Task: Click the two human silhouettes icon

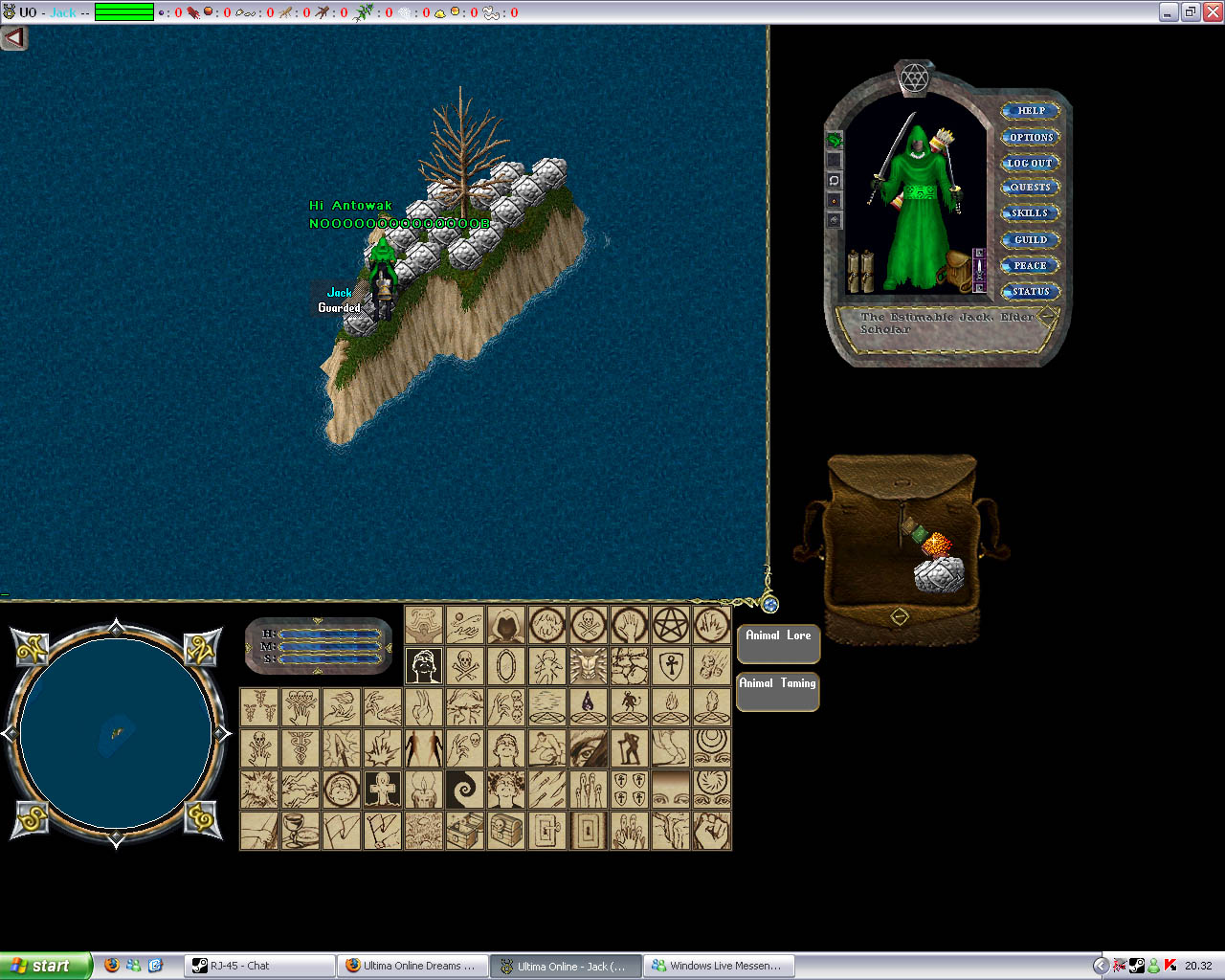Action: 424,747
